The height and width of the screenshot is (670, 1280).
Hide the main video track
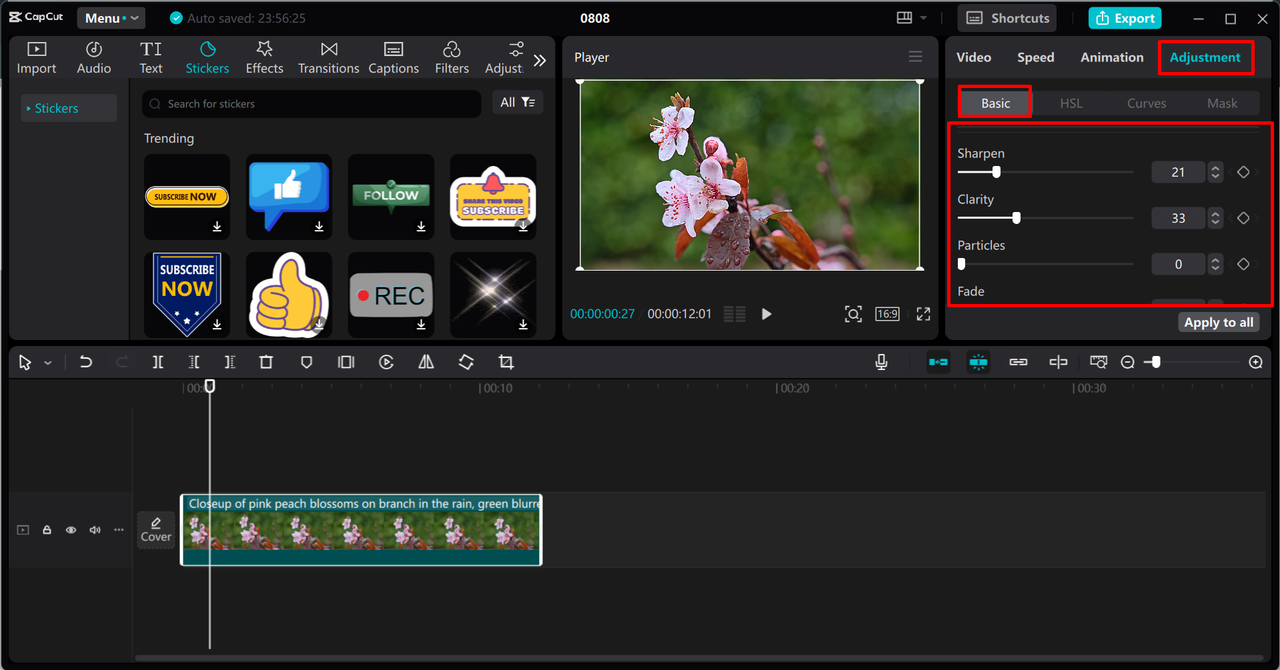click(71, 530)
